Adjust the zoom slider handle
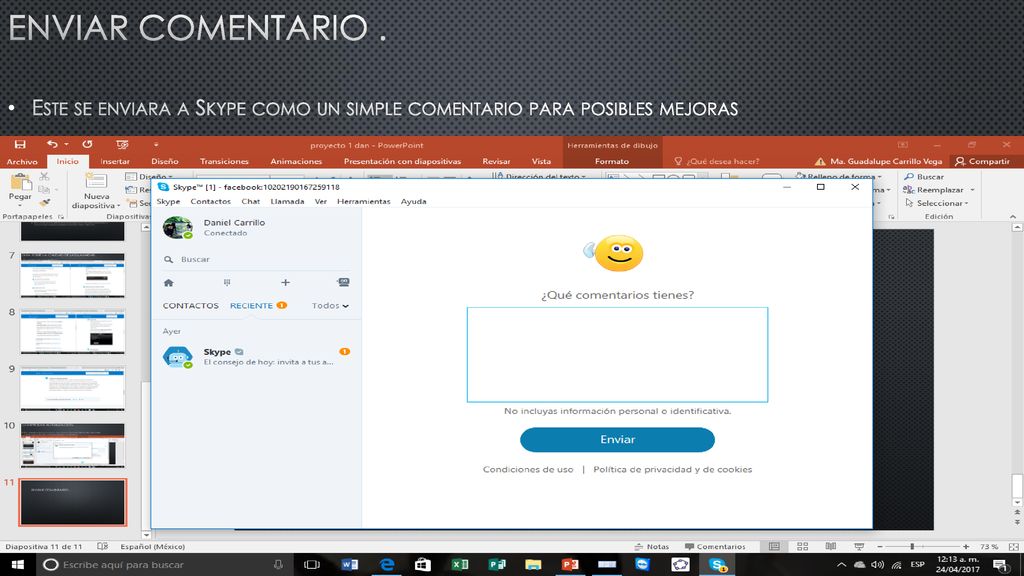This screenshot has width=1024, height=576. (x=912, y=547)
